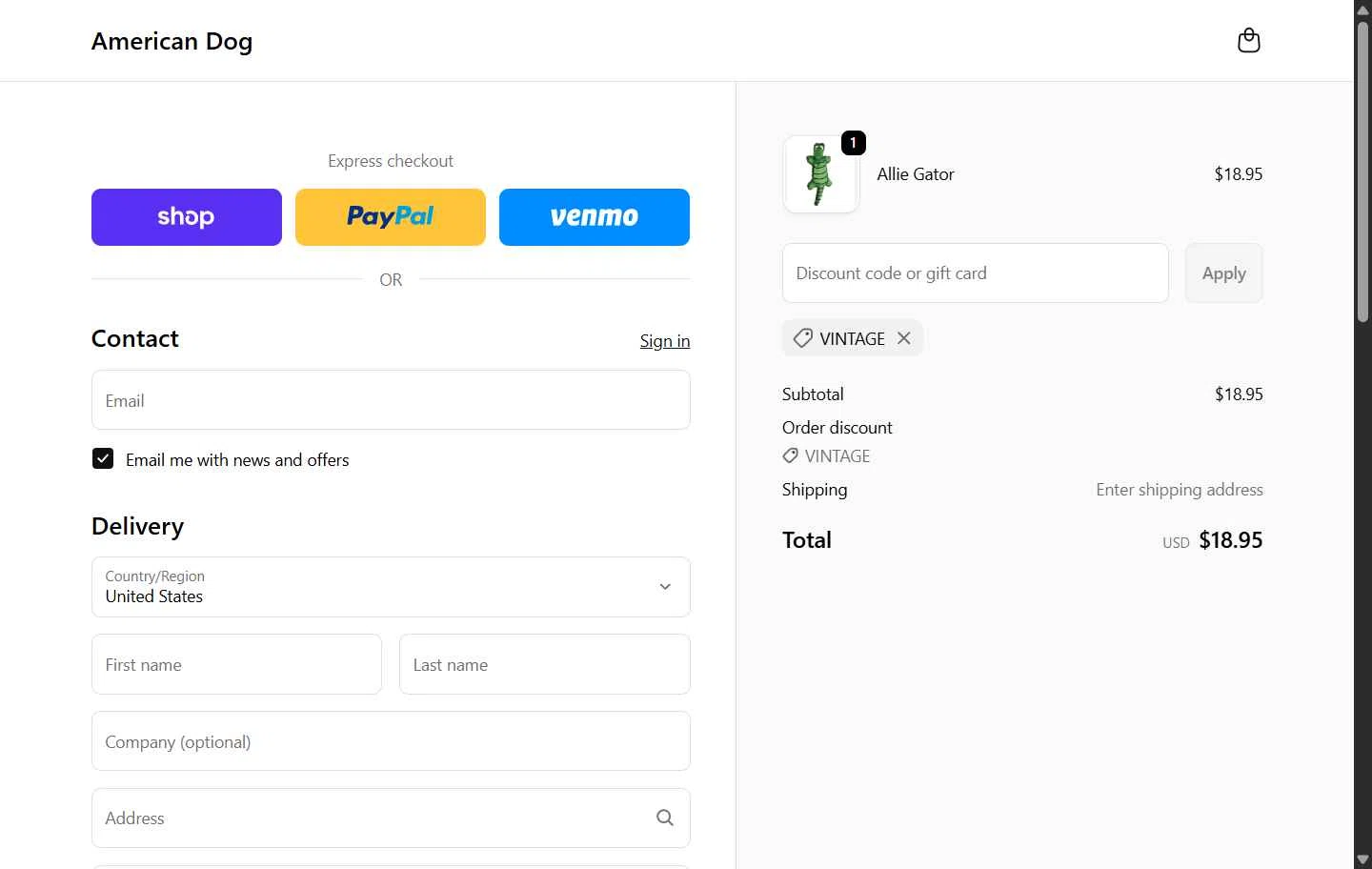1372x869 pixels.
Task: Focus the Last name field
Action: (544, 664)
